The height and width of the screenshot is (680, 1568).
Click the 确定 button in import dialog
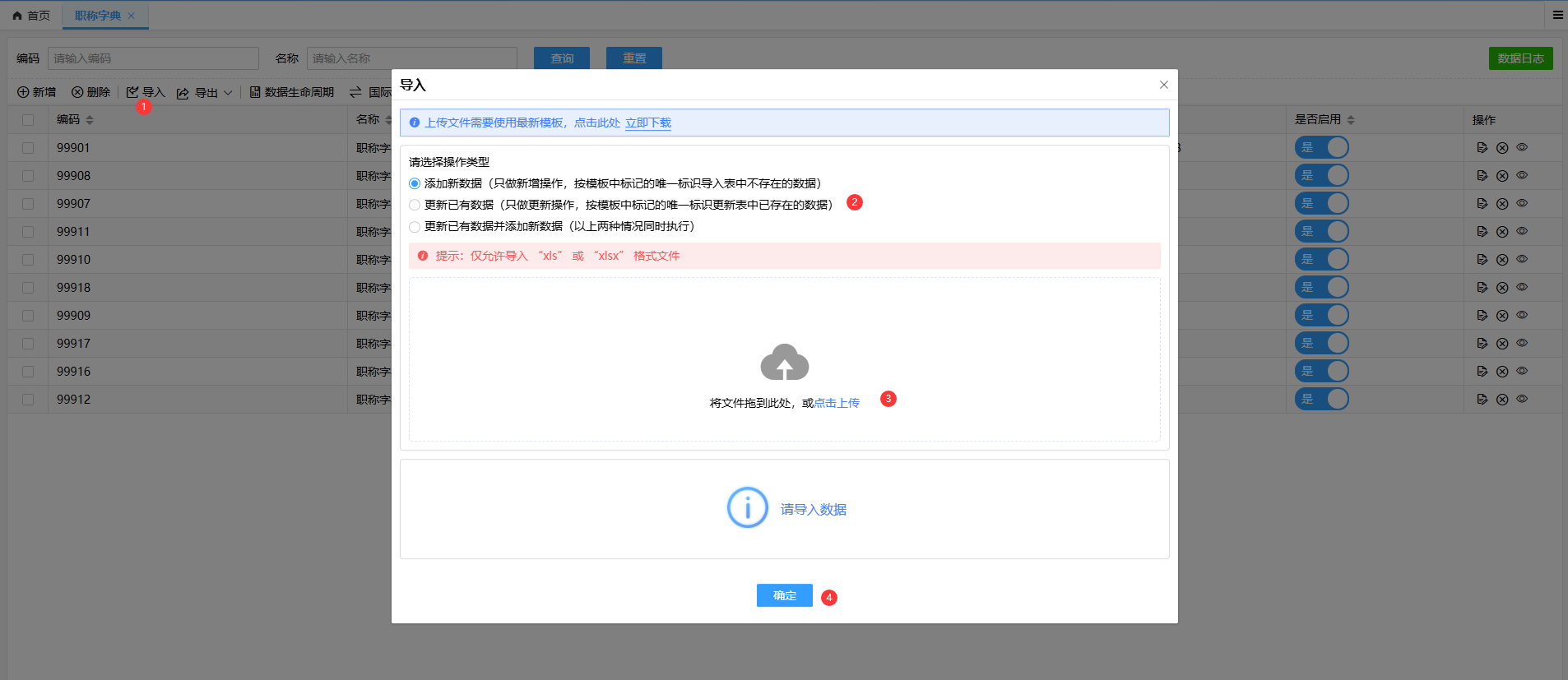coord(784,595)
